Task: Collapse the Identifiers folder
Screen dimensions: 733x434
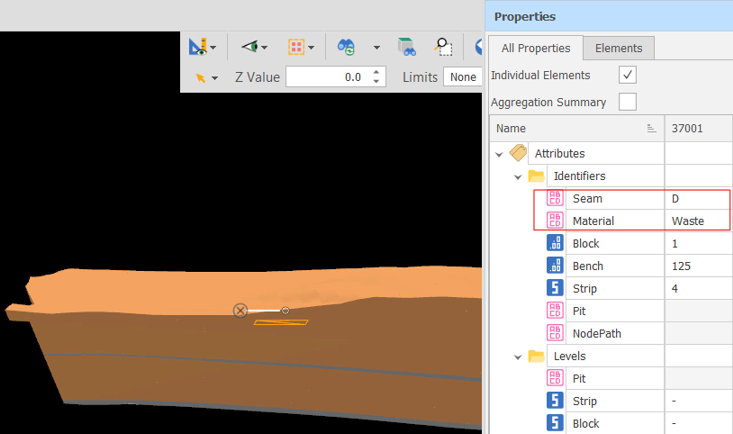Action: pos(518,177)
